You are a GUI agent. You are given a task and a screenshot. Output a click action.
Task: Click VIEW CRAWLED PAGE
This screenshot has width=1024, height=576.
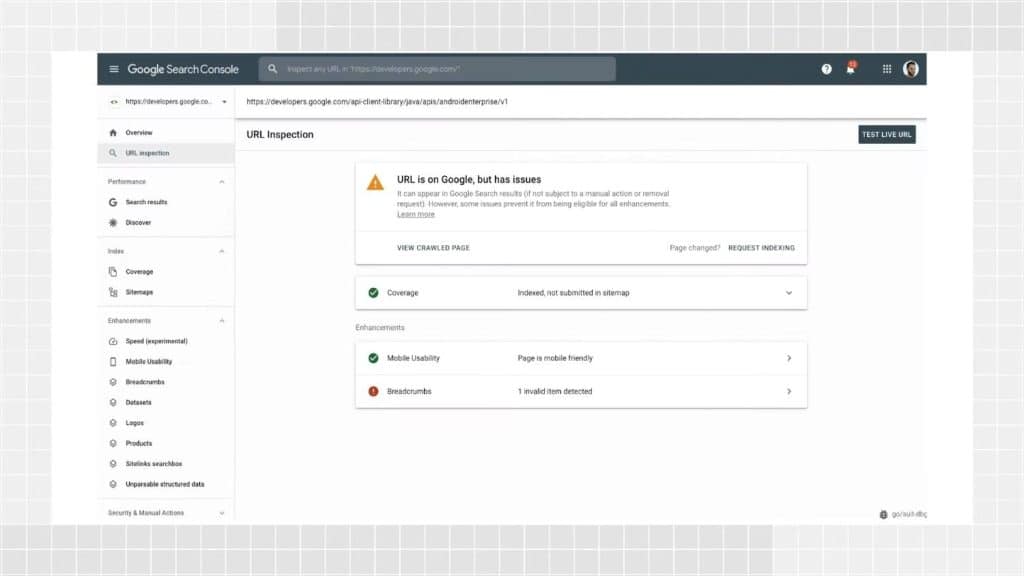(433, 248)
